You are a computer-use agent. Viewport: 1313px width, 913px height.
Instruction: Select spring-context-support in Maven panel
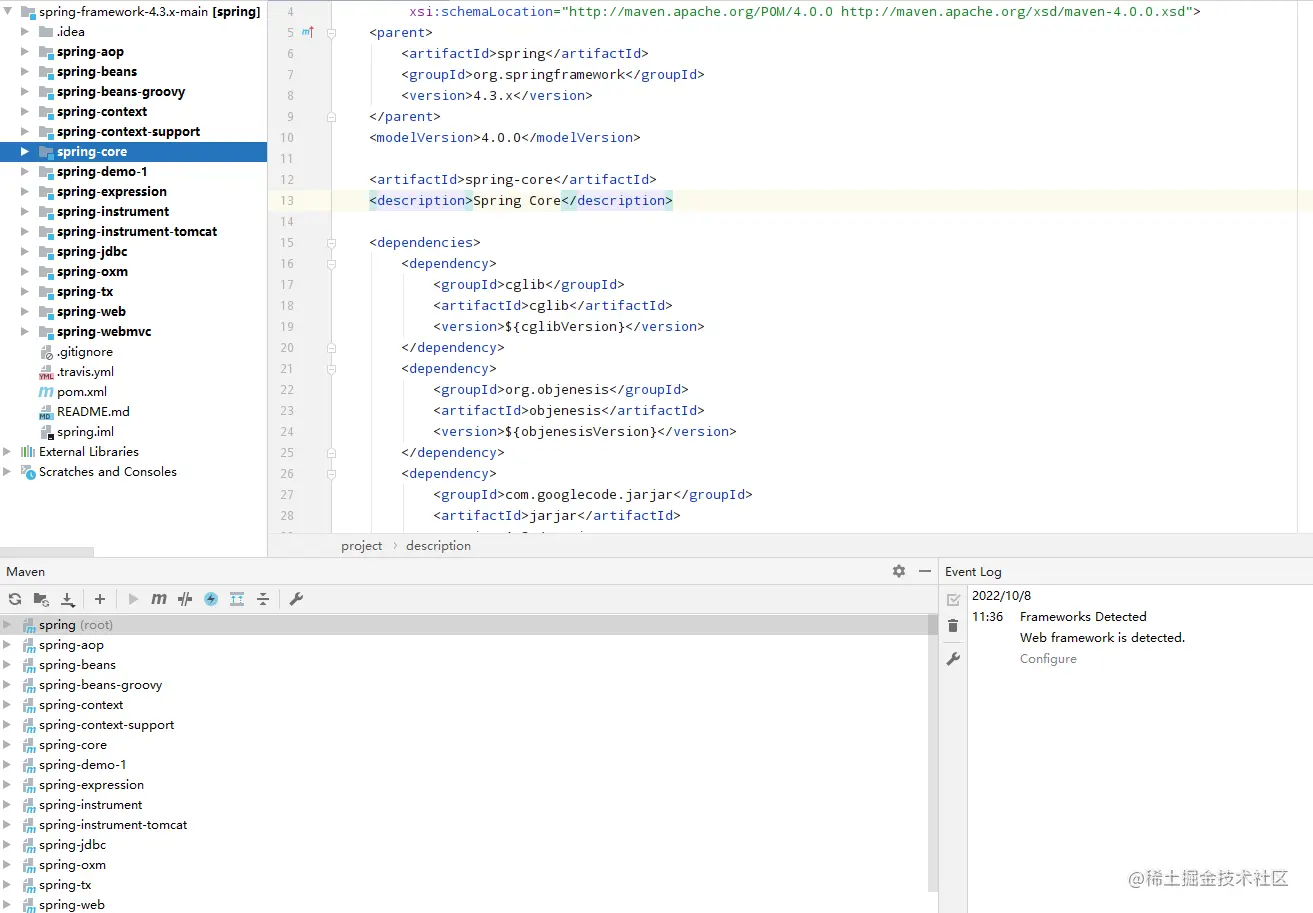[106, 725]
